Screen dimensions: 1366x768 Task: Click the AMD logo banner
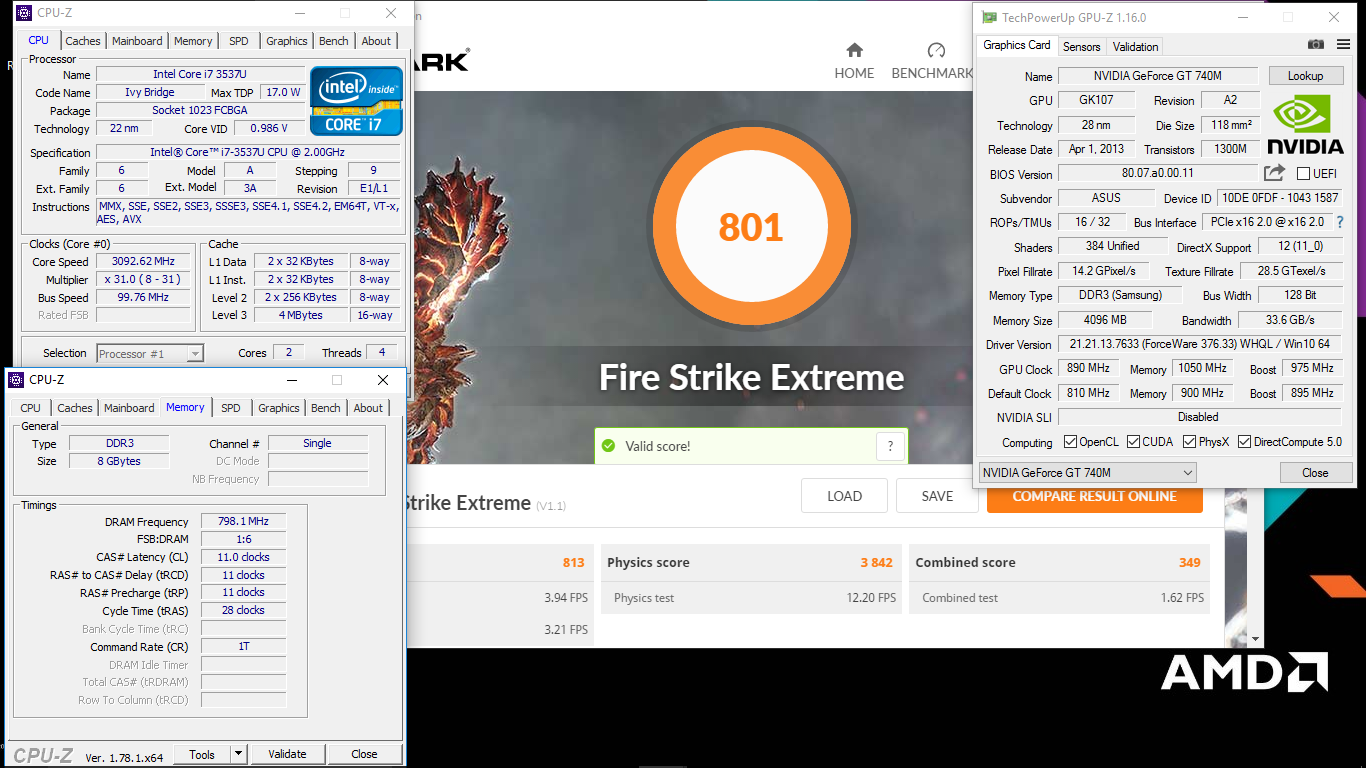coord(1244,672)
